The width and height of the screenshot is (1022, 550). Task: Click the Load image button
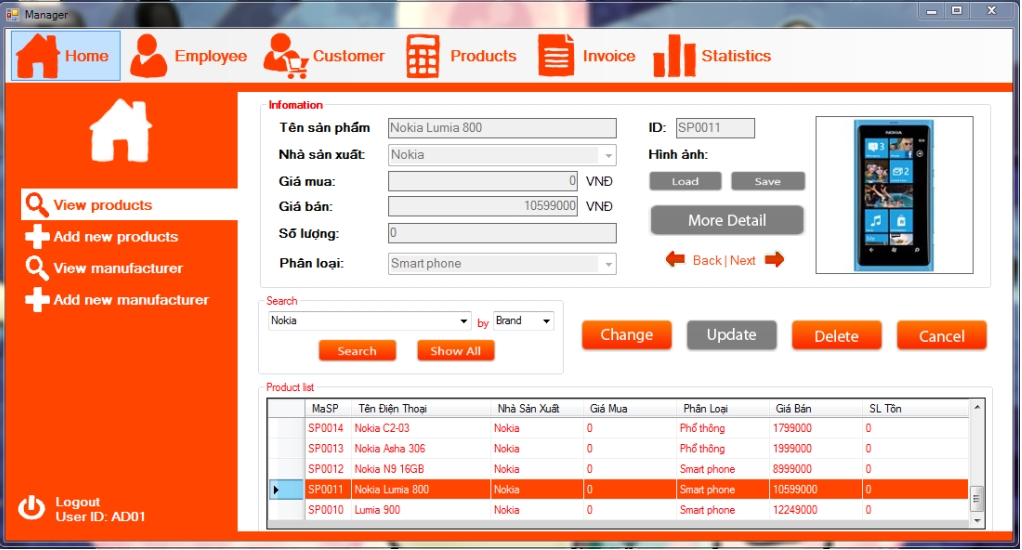685,181
